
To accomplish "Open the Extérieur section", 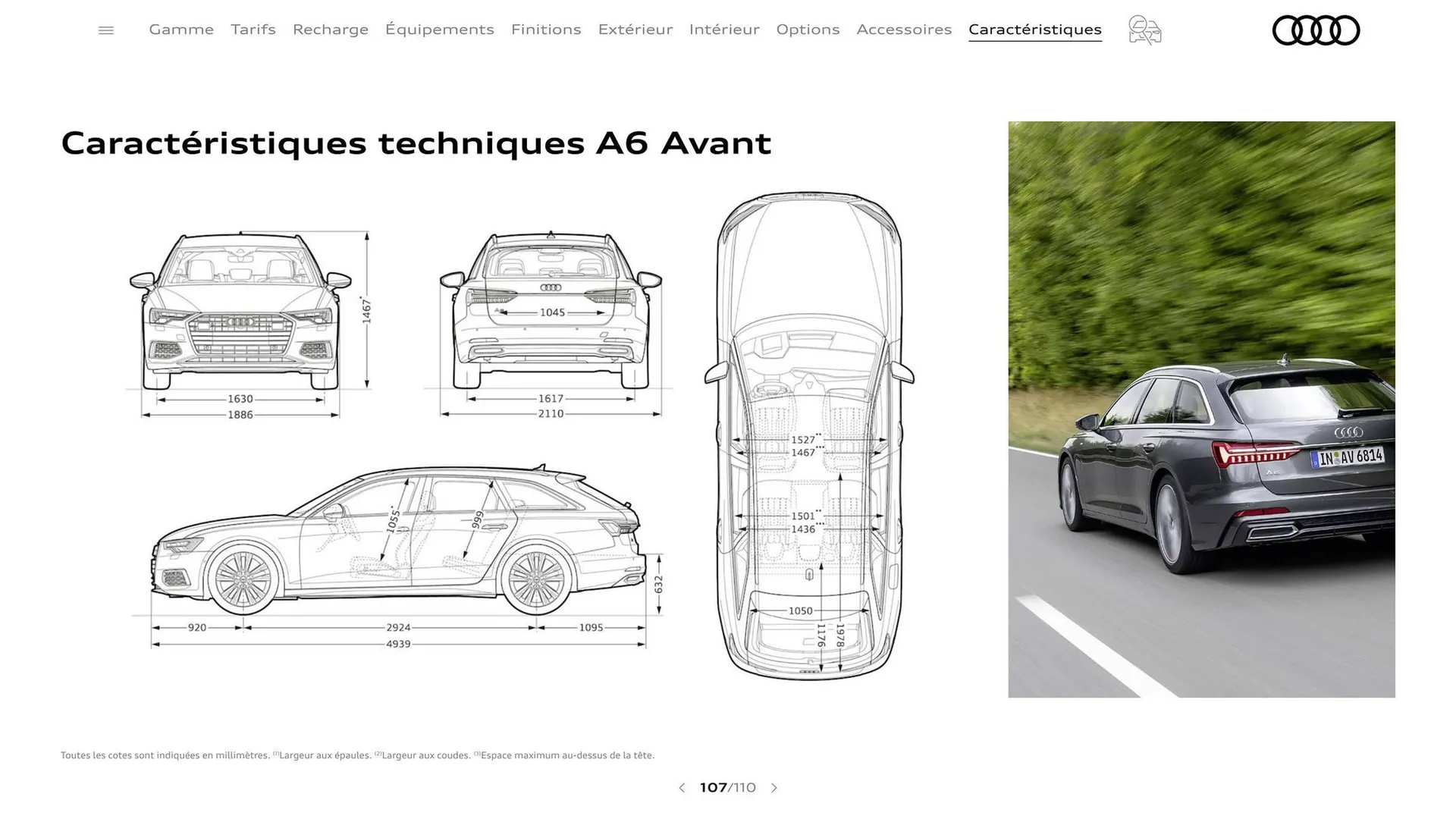I will coord(635,30).
